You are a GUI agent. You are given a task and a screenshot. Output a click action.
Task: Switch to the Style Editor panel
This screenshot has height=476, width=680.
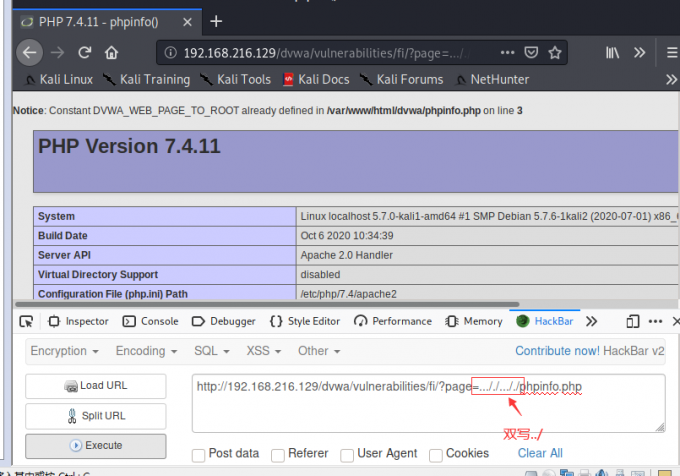[x=304, y=321]
